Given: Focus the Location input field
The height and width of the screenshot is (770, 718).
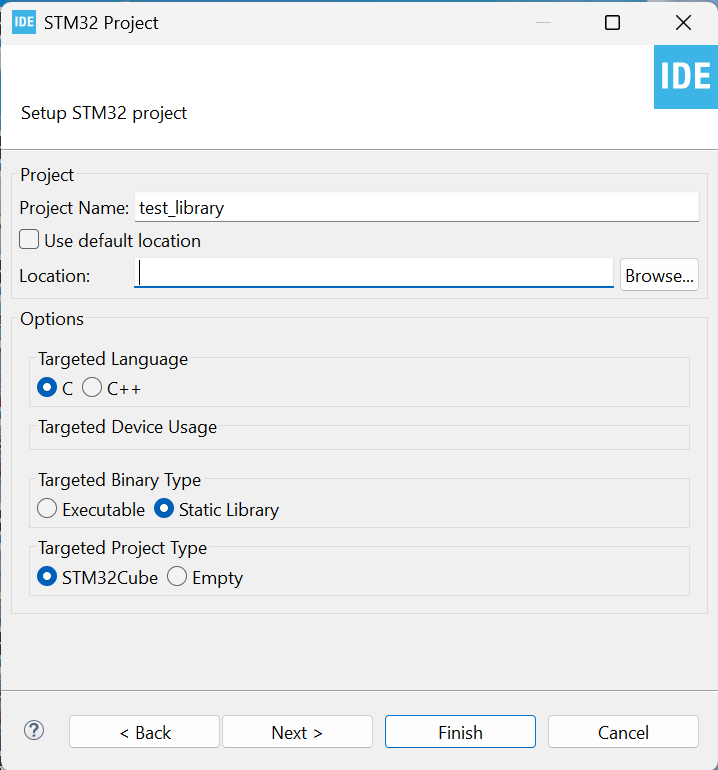Looking at the screenshot, I should pos(374,274).
